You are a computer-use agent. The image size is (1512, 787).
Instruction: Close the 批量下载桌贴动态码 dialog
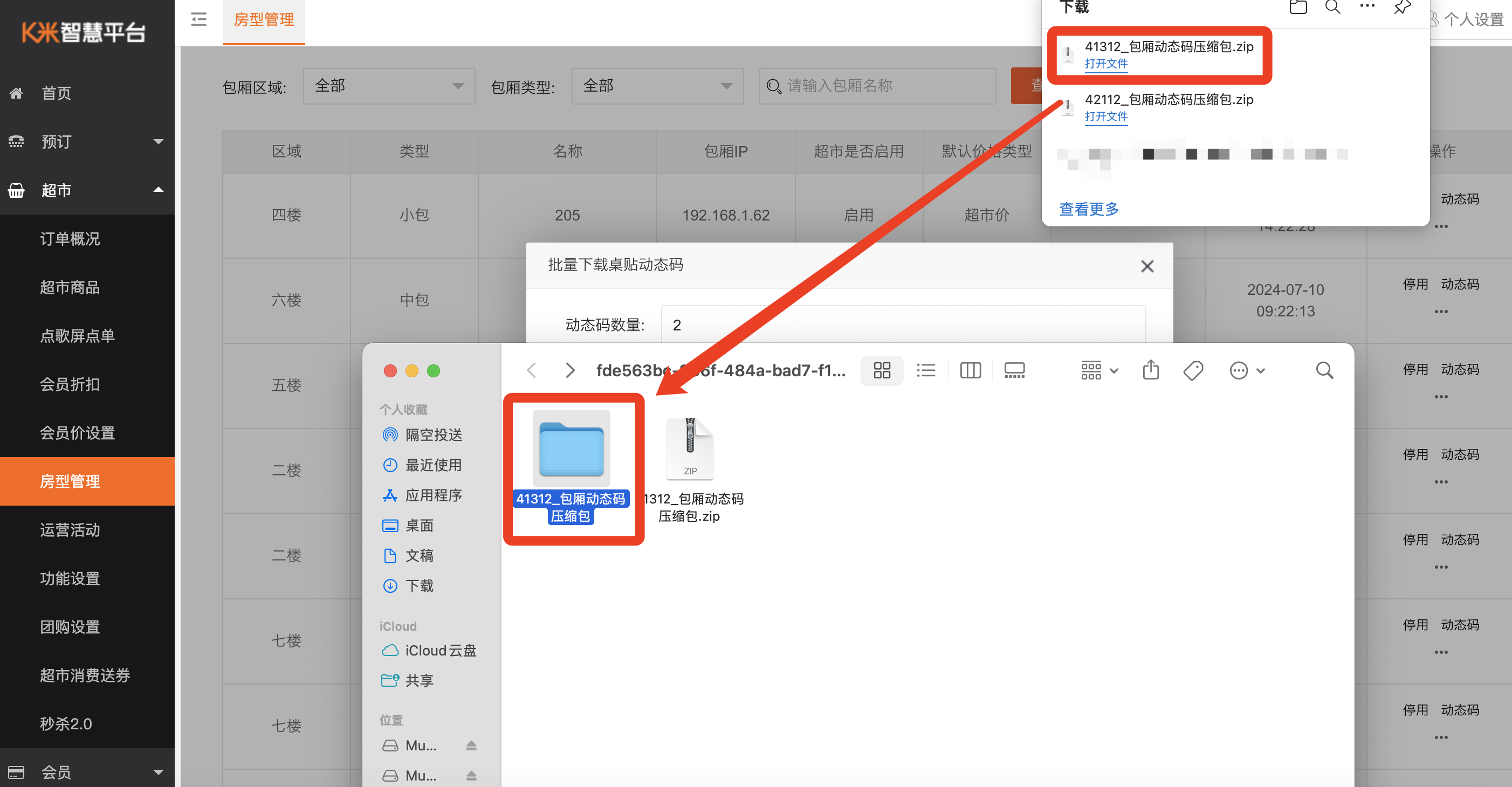(x=1147, y=266)
